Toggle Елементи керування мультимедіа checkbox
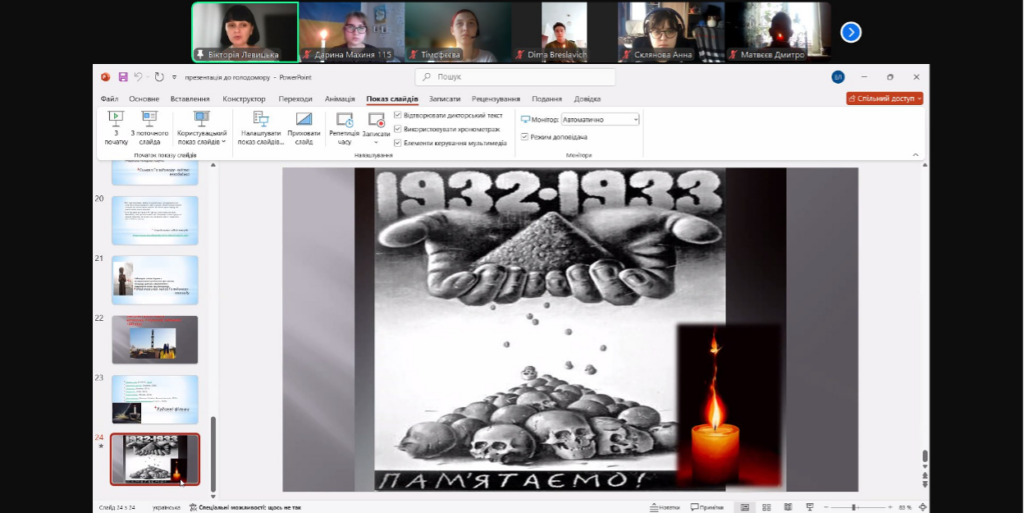1024x513 pixels. (x=398, y=142)
